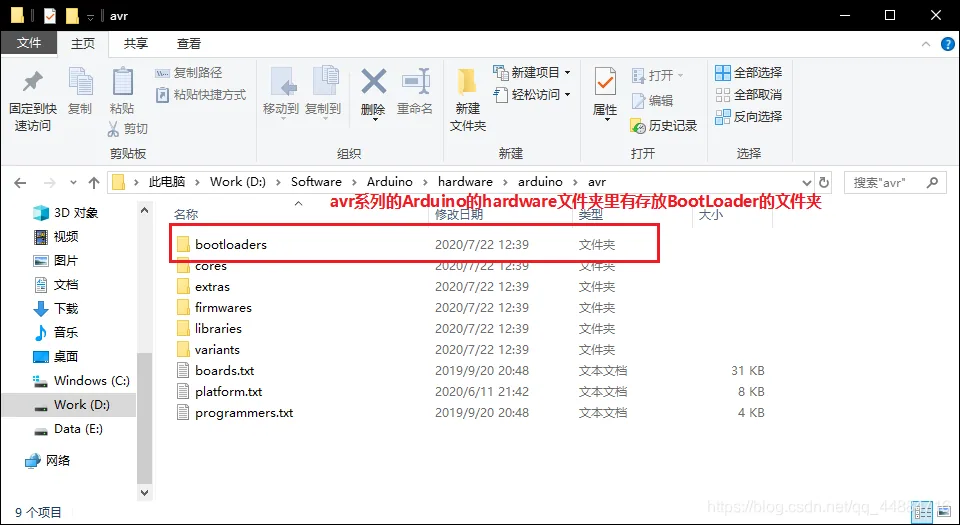Click 此电脑 in the address bar

[x=167, y=182]
